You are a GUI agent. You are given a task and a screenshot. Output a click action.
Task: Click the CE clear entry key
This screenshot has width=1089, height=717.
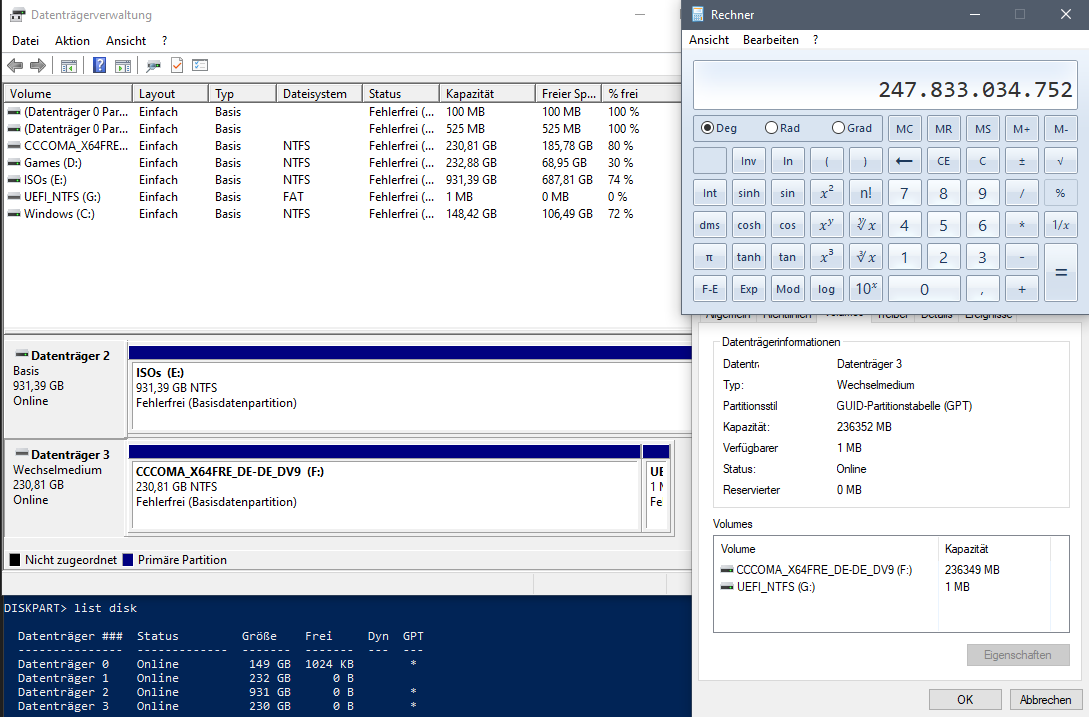(943, 161)
